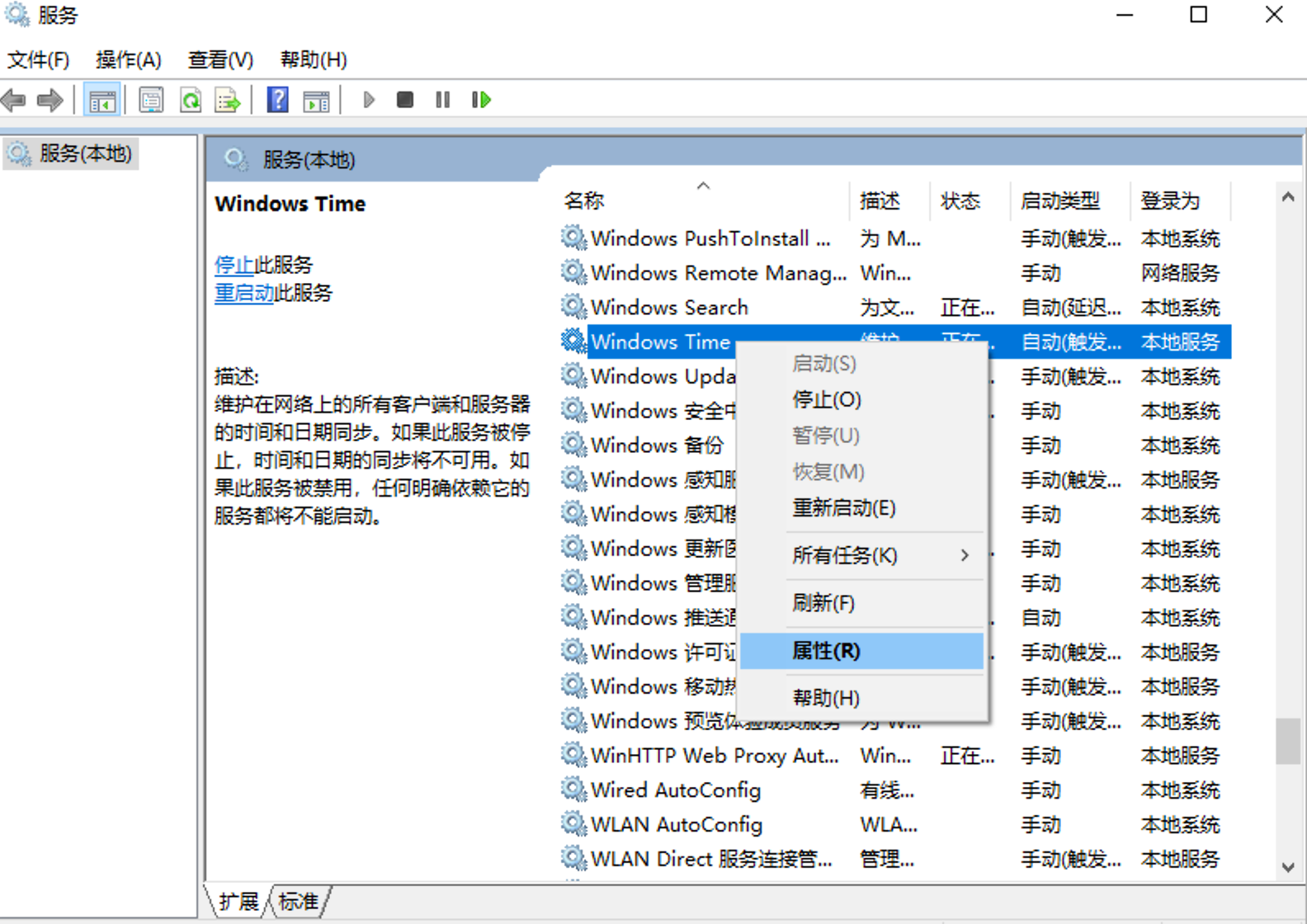1307x924 pixels.
Task: Expand the 所有任务(K) submenu
Action: tap(862, 556)
